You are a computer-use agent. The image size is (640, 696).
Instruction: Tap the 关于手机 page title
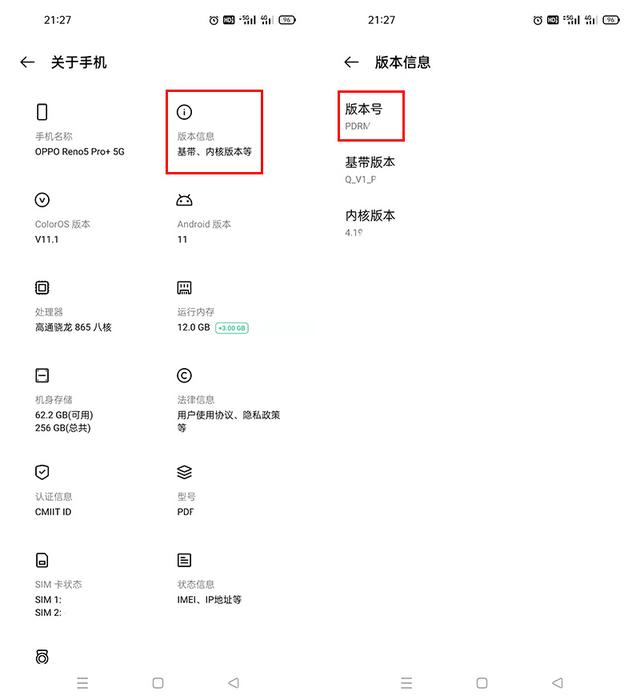79,62
